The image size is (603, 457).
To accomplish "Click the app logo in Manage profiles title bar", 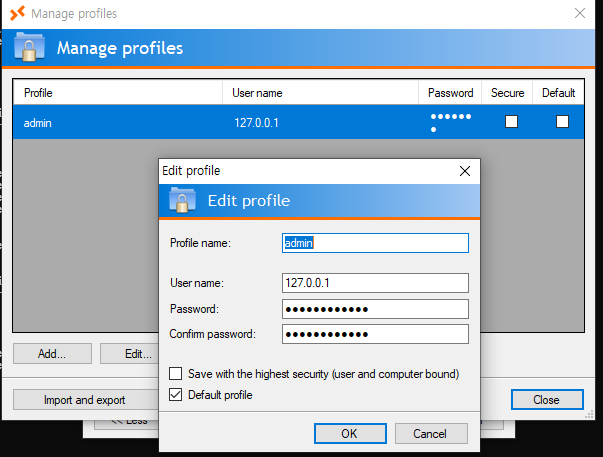I will (x=17, y=14).
